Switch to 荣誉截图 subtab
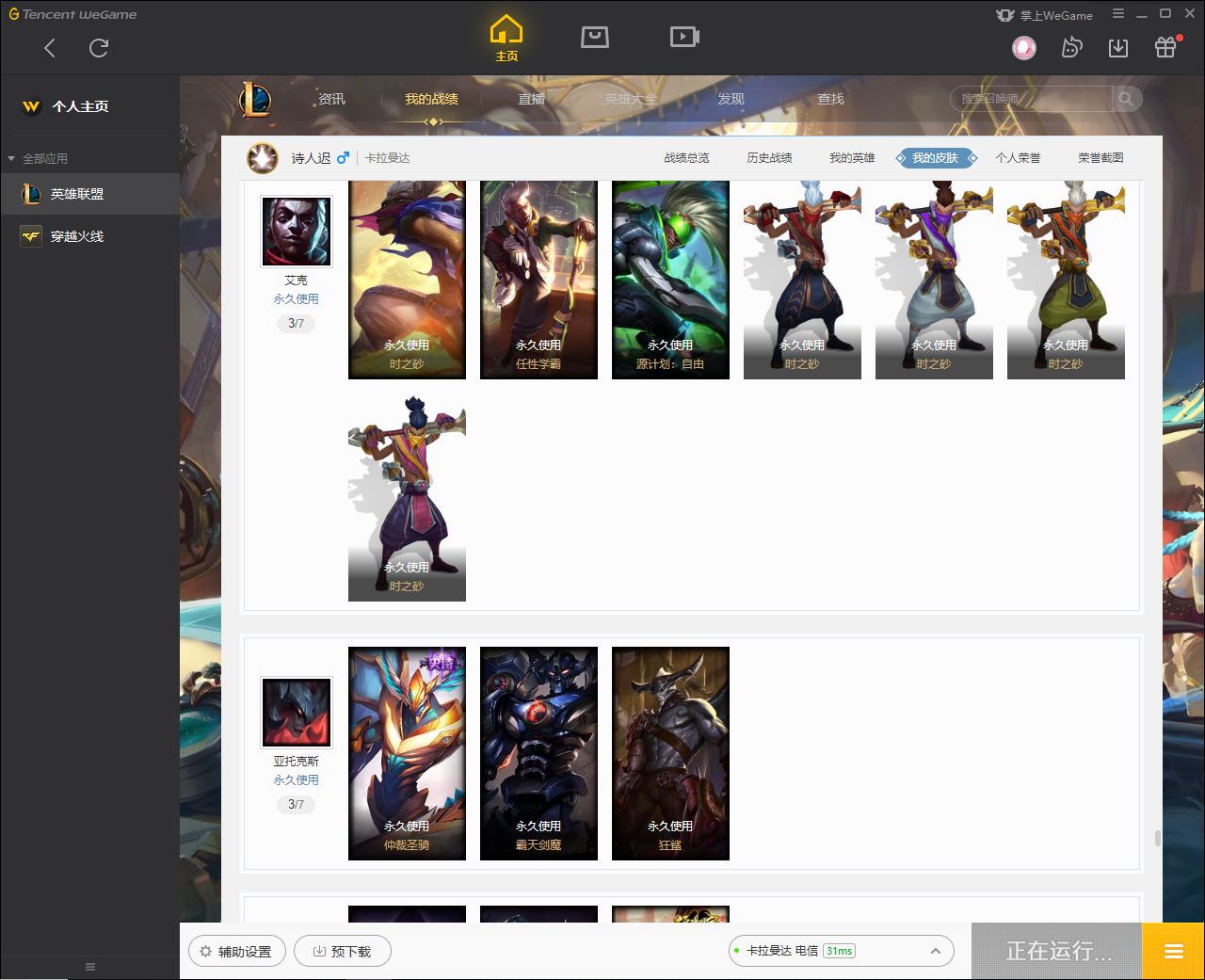Viewport: 1205px width, 980px height. (1101, 158)
